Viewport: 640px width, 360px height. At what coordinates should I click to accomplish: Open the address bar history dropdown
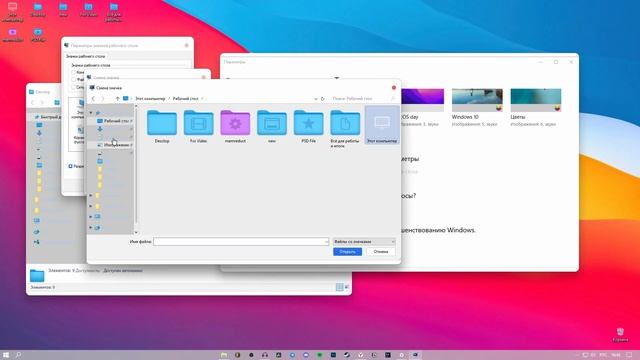click(316, 99)
